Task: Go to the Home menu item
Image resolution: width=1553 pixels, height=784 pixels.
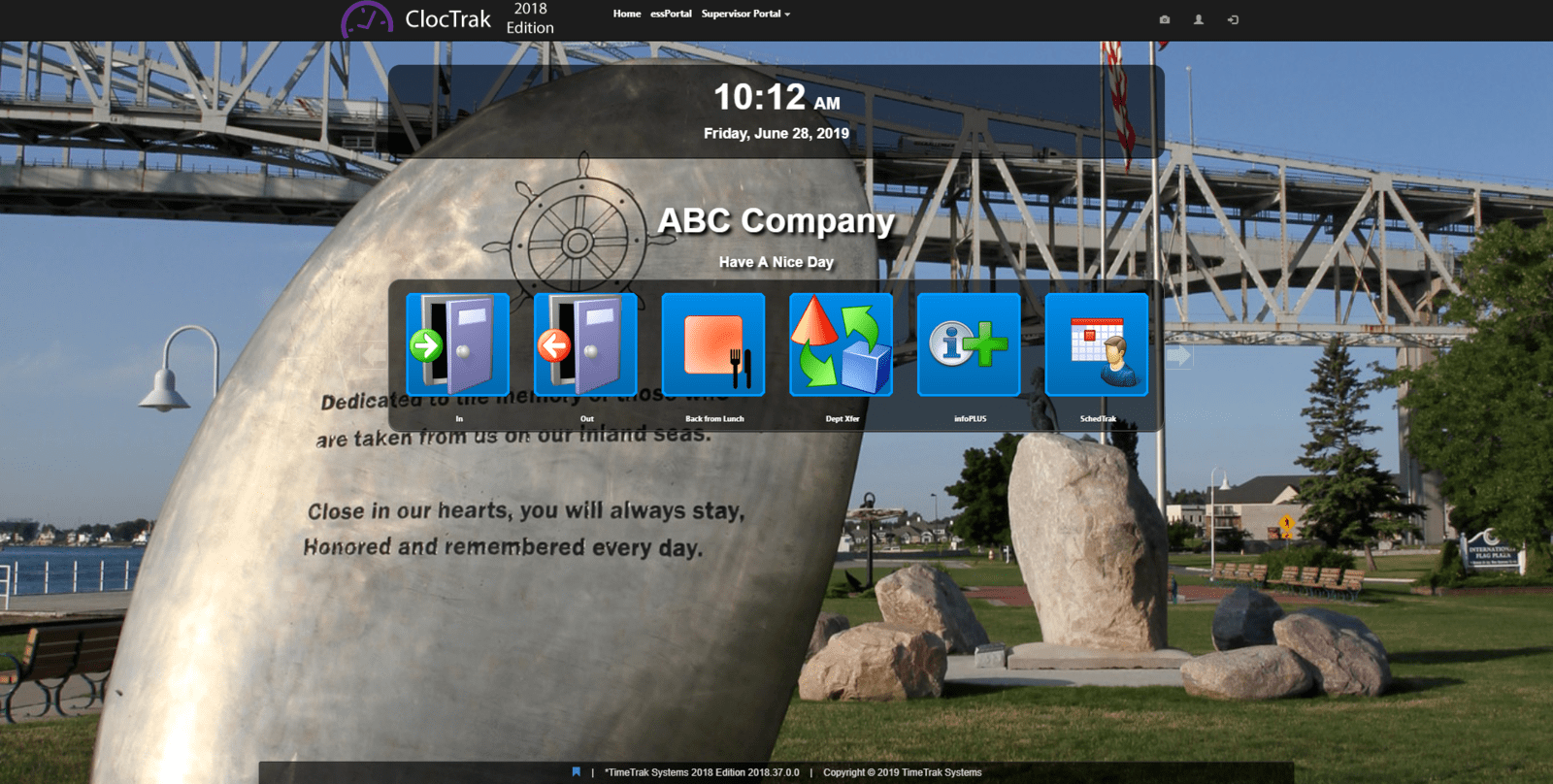Action: pos(627,14)
